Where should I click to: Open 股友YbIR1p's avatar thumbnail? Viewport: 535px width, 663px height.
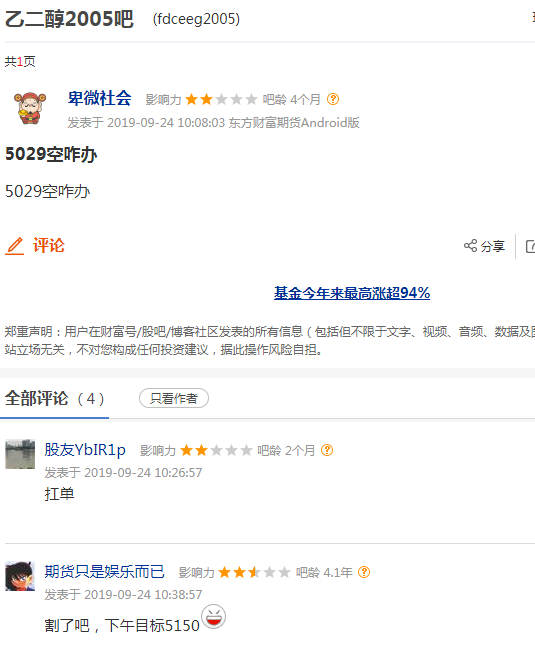(20, 454)
